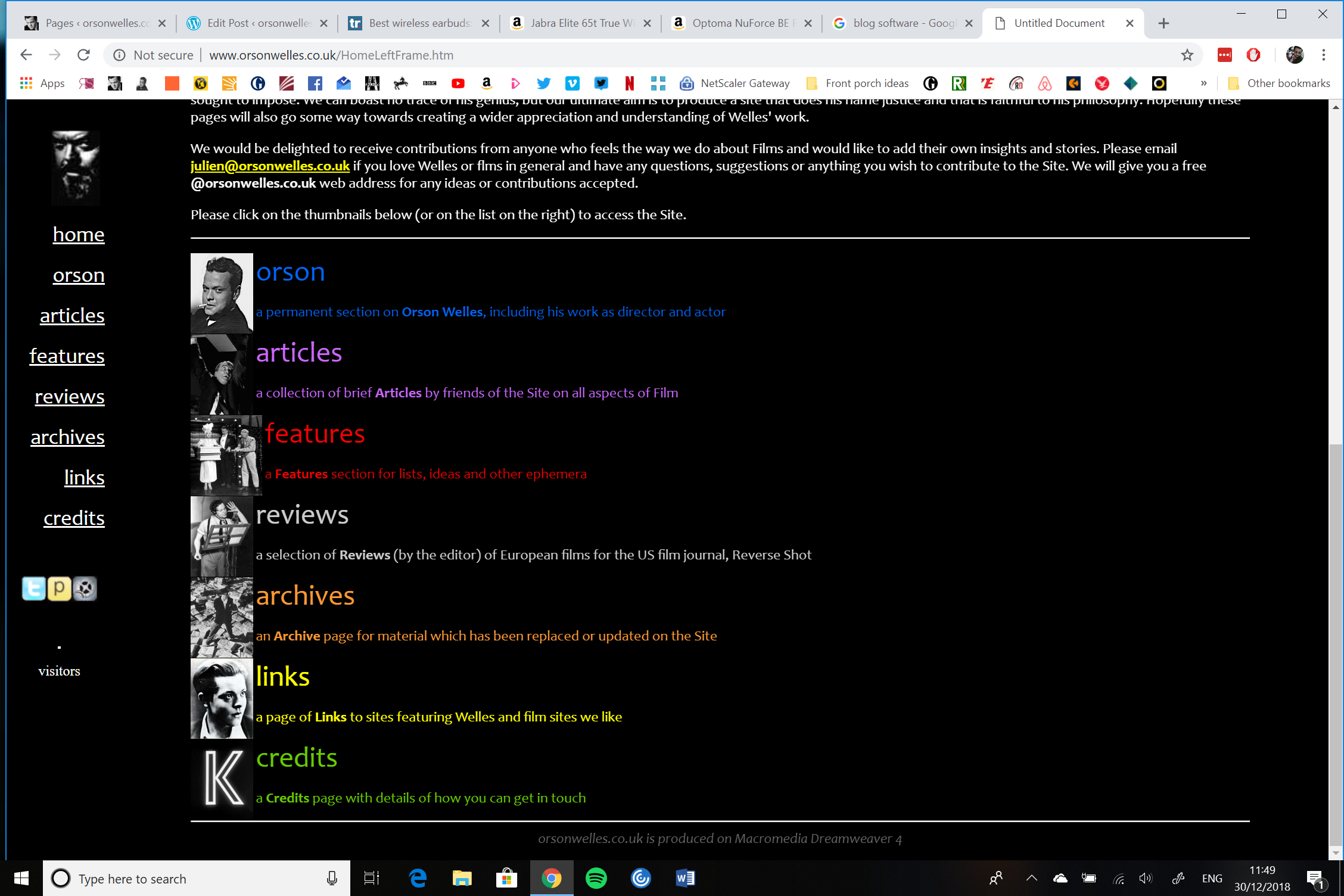Switch to the Edit Post orsonwelles tab
This screenshot has width=1344, height=896.
[x=257, y=23]
